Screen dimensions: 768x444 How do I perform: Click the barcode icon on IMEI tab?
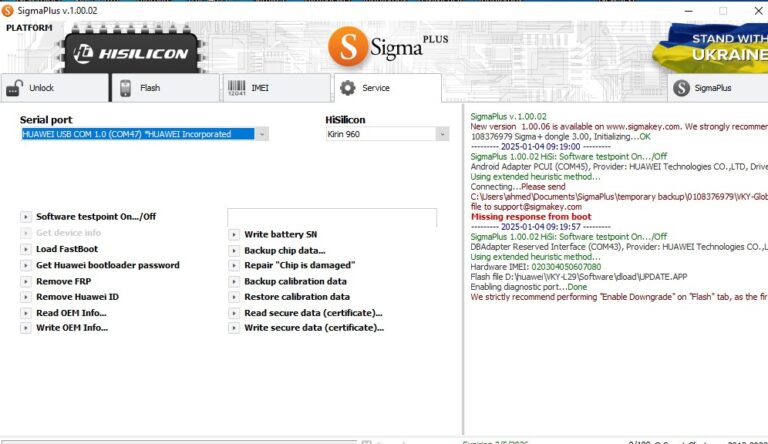[237, 88]
